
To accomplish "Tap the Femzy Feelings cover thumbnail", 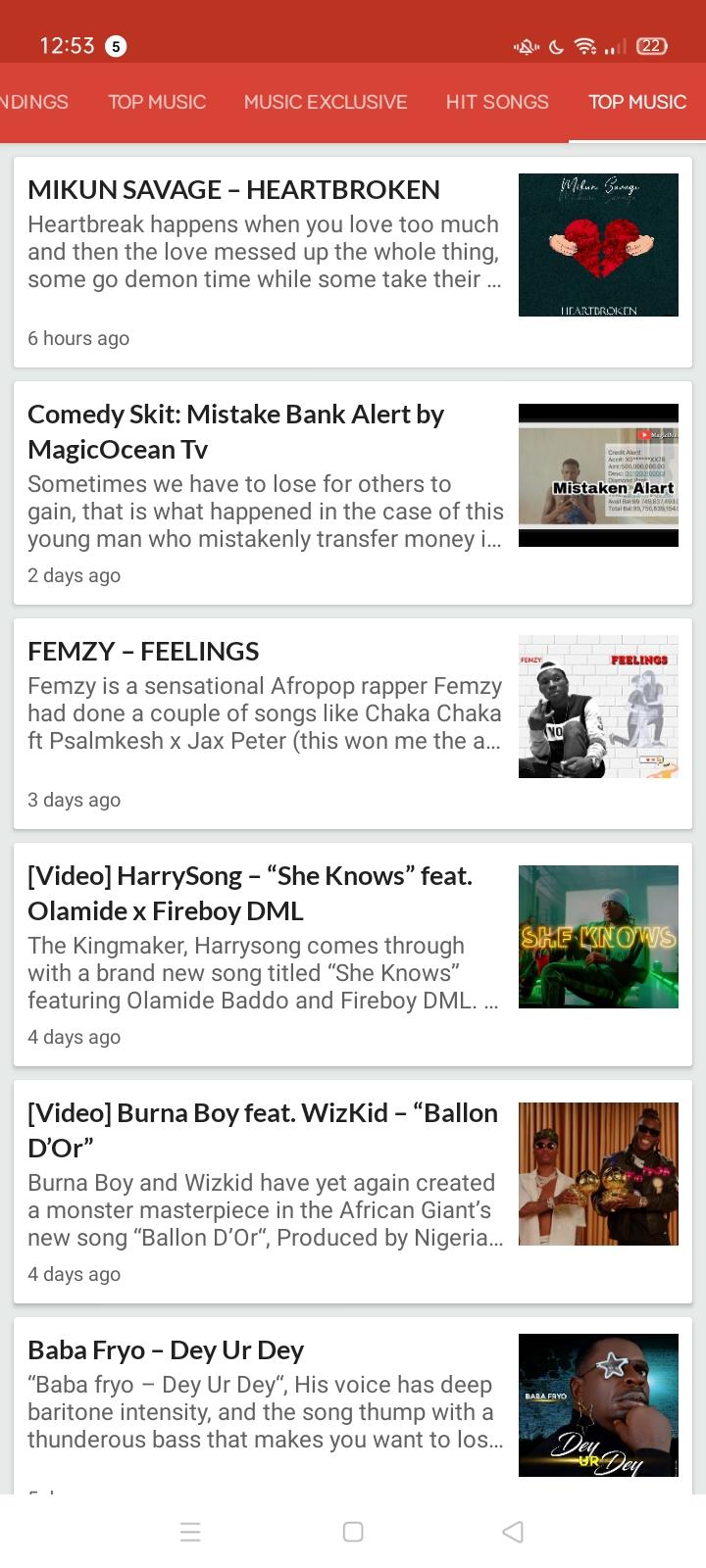I will click(x=598, y=707).
